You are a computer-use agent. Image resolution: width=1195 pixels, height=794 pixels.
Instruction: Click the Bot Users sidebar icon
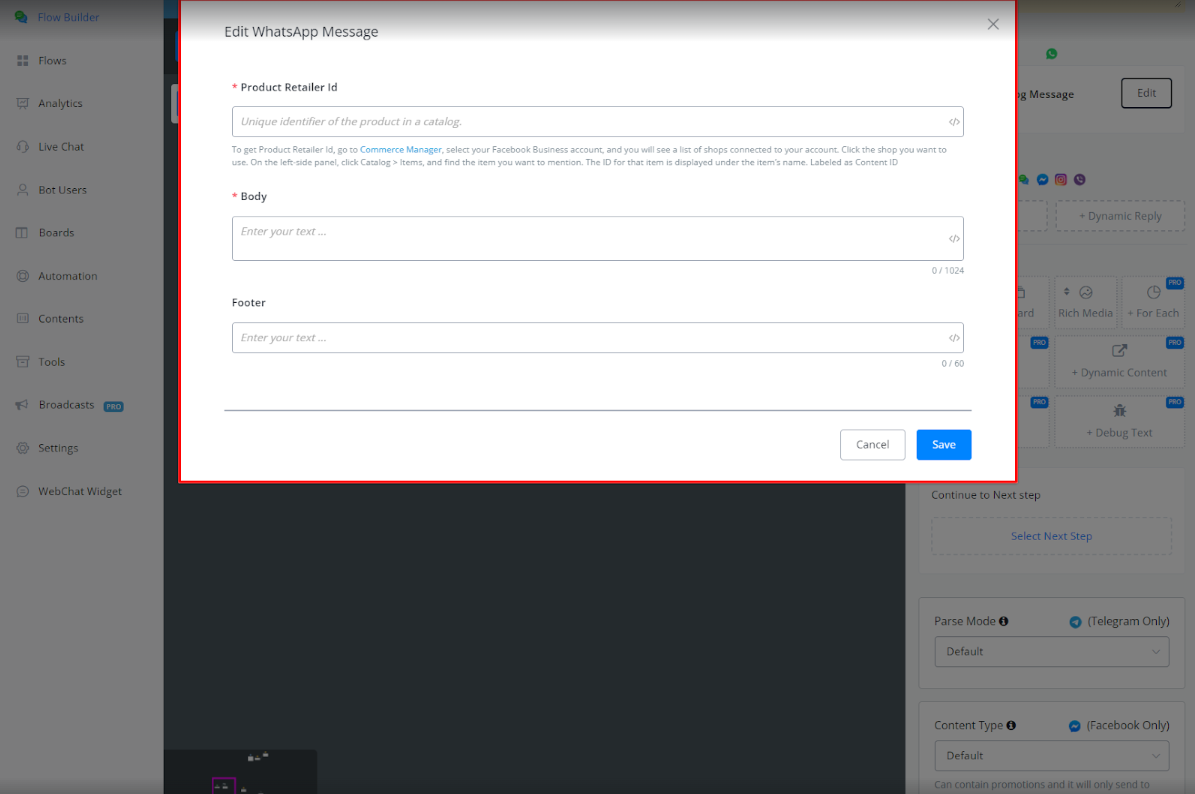tap(22, 190)
